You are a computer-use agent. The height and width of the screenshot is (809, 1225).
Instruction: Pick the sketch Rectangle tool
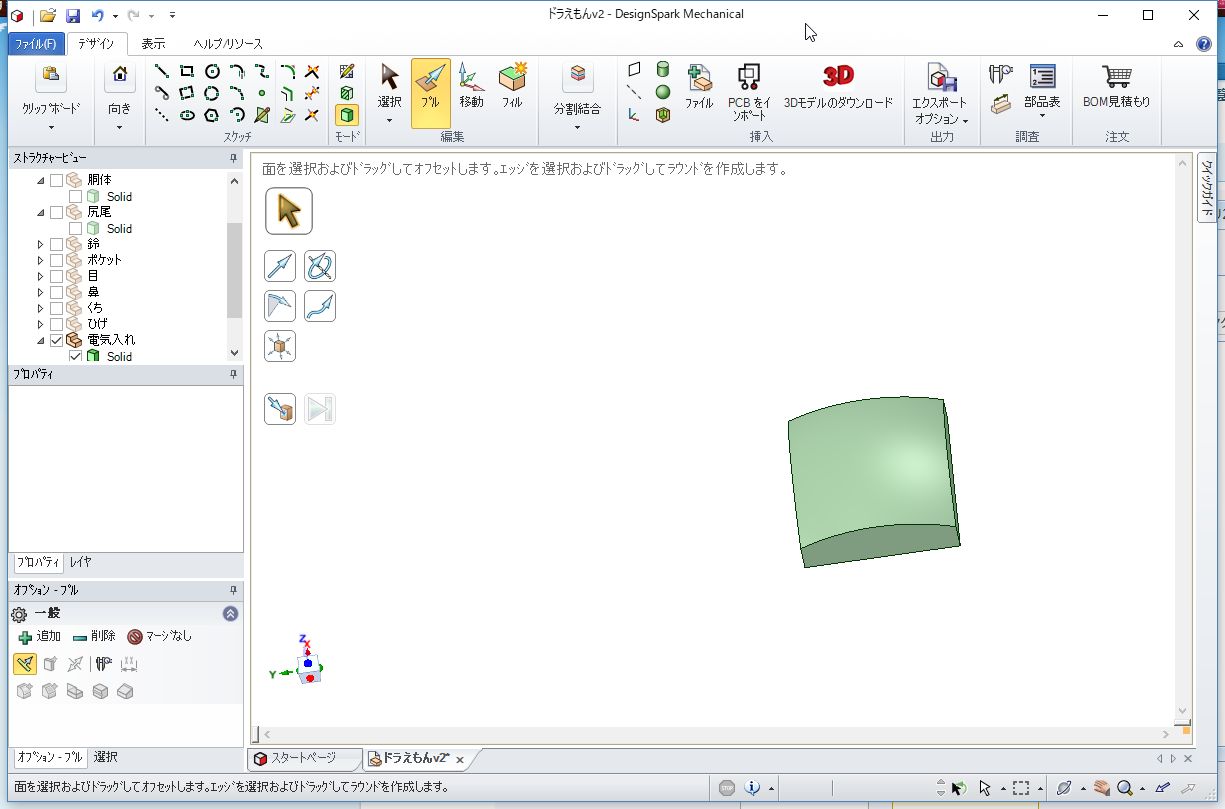tap(187, 71)
